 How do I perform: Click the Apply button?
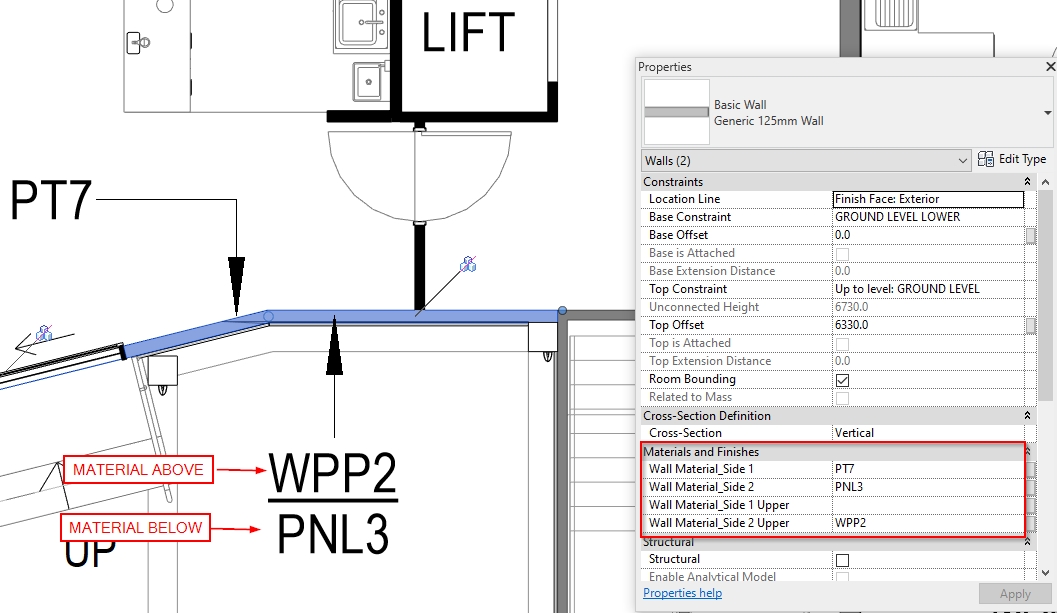(x=1015, y=594)
